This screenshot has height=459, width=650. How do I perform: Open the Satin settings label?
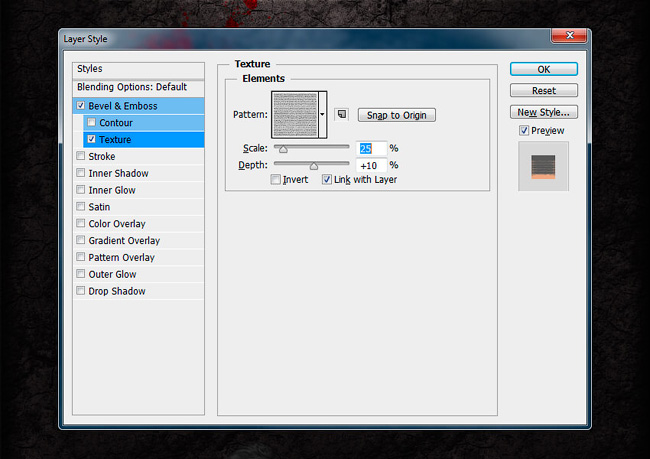pos(99,207)
